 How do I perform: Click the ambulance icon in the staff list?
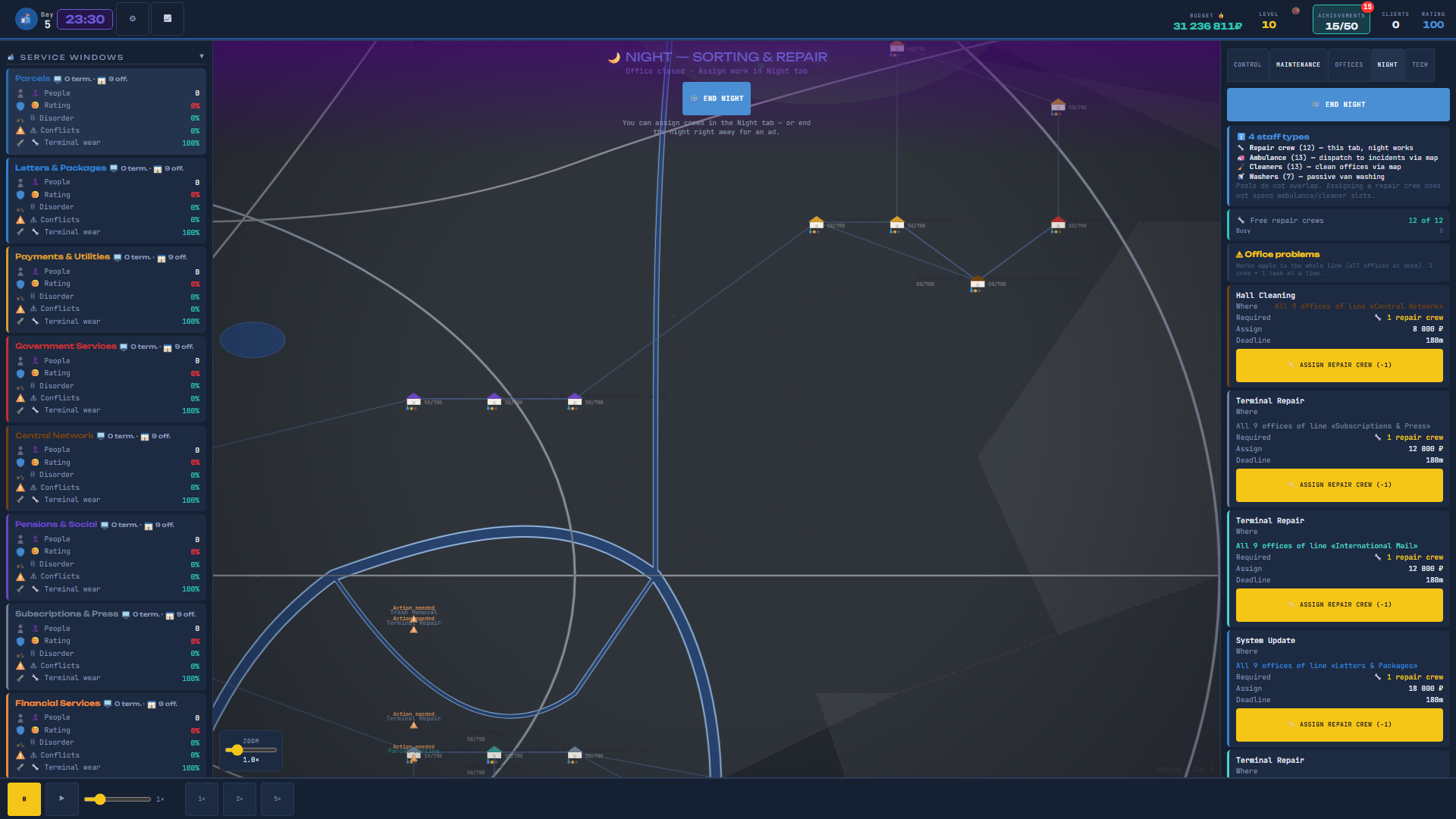click(x=1241, y=158)
